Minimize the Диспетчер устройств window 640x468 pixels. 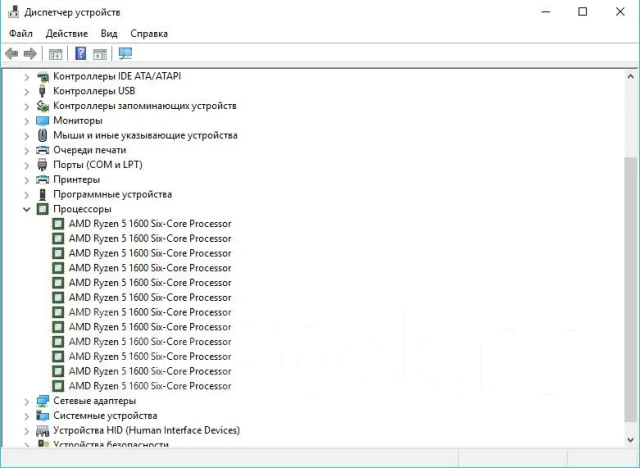point(546,12)
